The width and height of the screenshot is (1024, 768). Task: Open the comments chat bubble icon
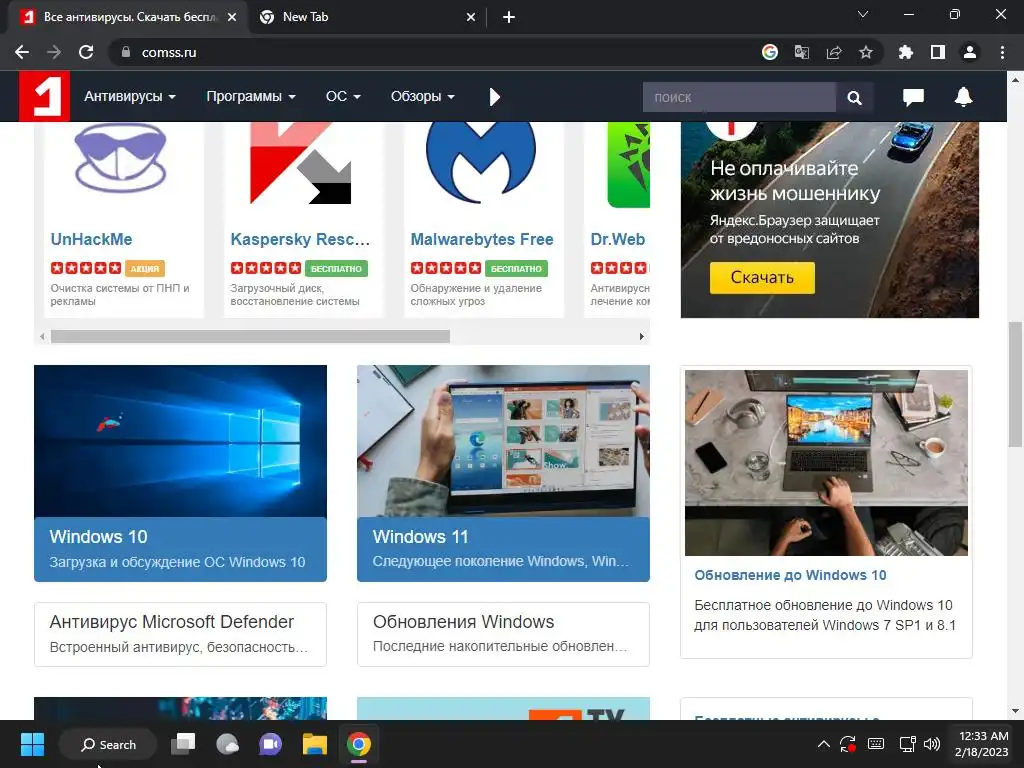[x=913, y=97]
